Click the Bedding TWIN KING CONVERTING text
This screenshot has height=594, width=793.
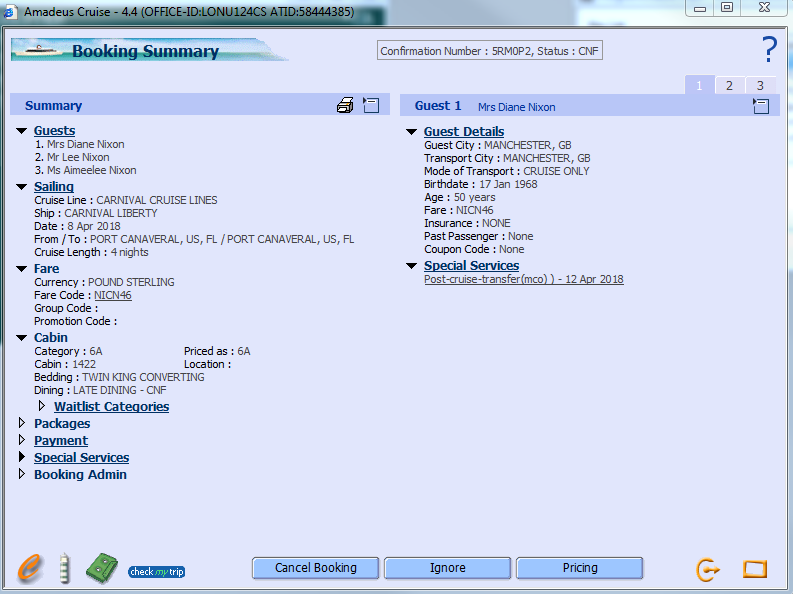click(x=119, y=378)
